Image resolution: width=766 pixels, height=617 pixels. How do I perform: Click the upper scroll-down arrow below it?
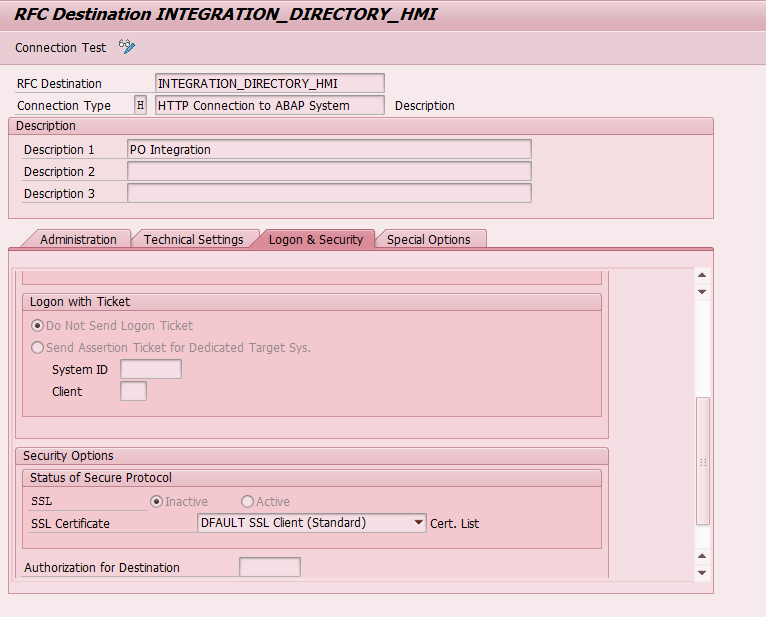pyautogui.click(x=702, y=292)
